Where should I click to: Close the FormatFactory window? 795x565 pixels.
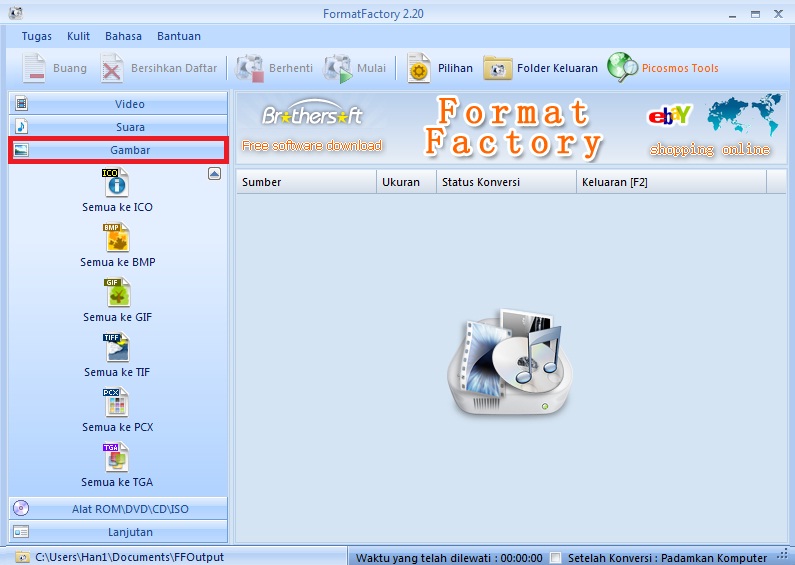(778, 14)
